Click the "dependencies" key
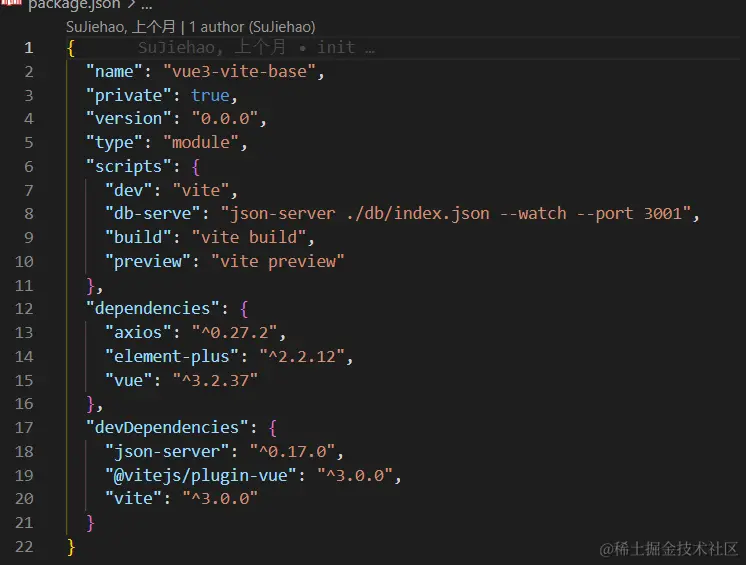The height and width of the screenshot is (565, 746). (152, 309)
